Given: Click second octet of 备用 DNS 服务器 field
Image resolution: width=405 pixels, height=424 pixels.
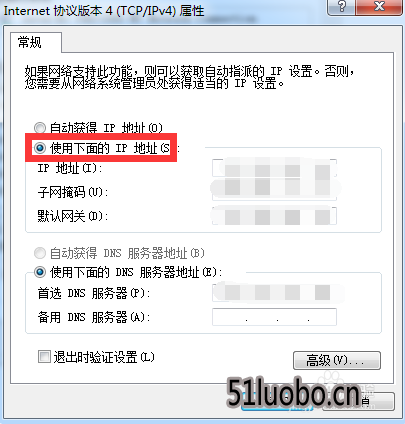Looking at the screenshot, I should (262, 317).
